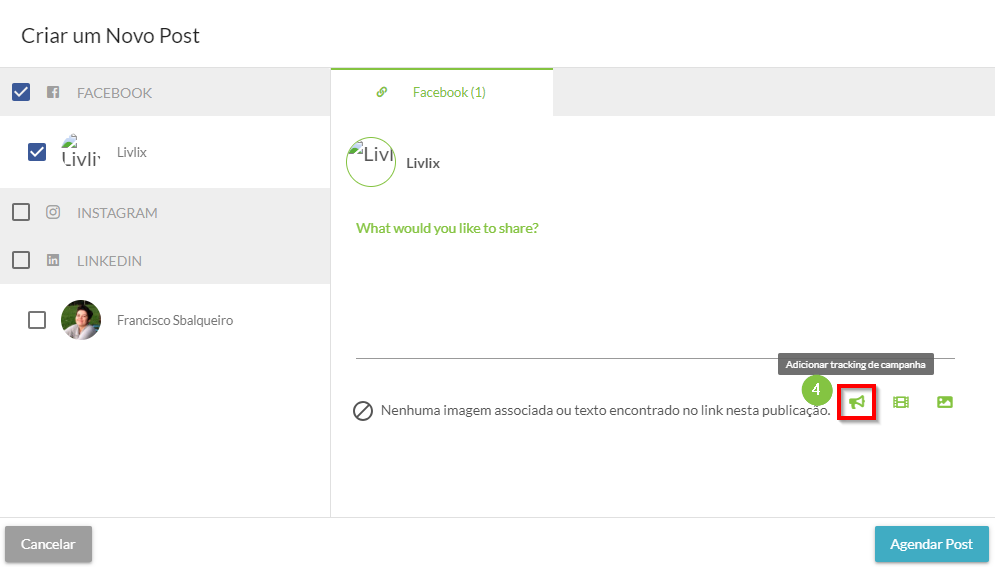The image size is (995, 567).
Task: Click the Facebook logo icon in sidebar
Action: [x=53, y=93]
